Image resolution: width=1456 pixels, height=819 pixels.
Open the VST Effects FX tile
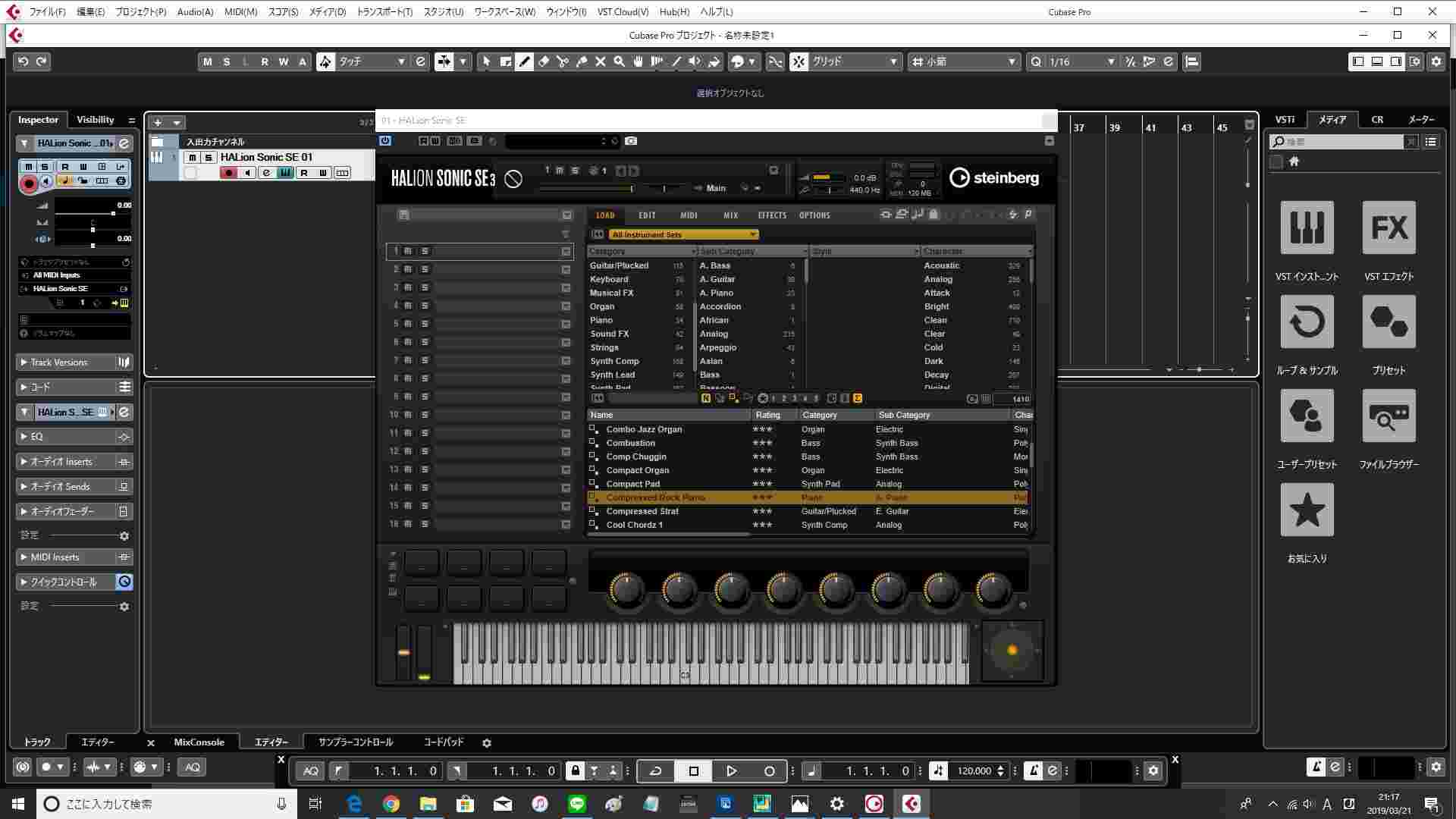pos(1389,227)
